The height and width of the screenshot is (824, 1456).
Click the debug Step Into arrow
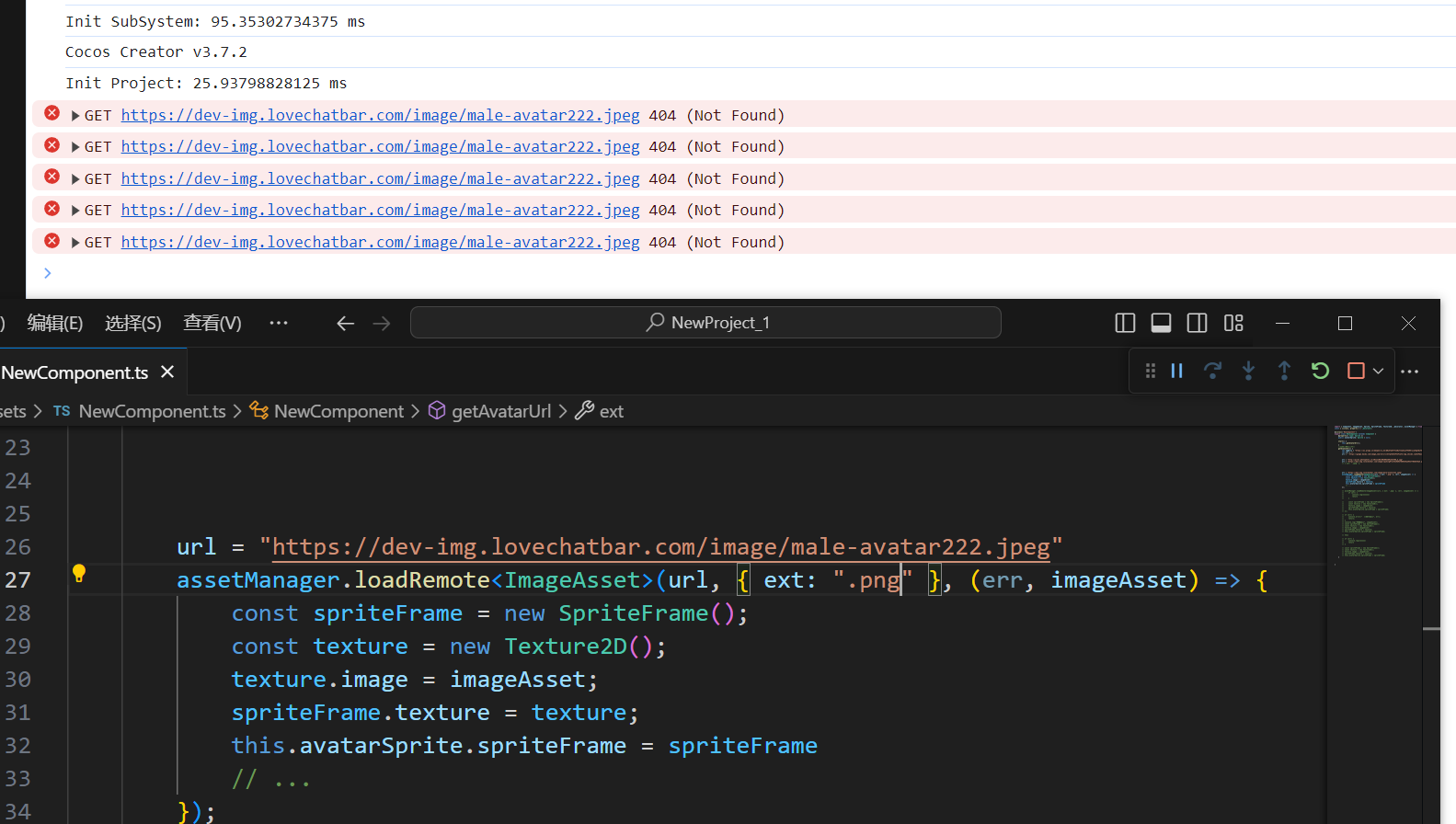click(1248, 371)
